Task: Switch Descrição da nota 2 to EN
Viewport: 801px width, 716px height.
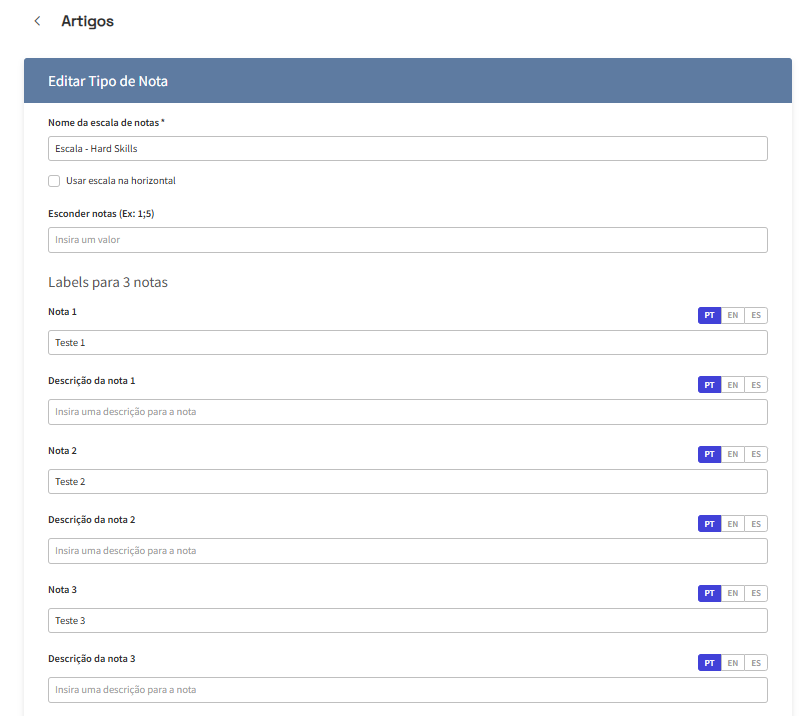Action: [x=733, y=524]
